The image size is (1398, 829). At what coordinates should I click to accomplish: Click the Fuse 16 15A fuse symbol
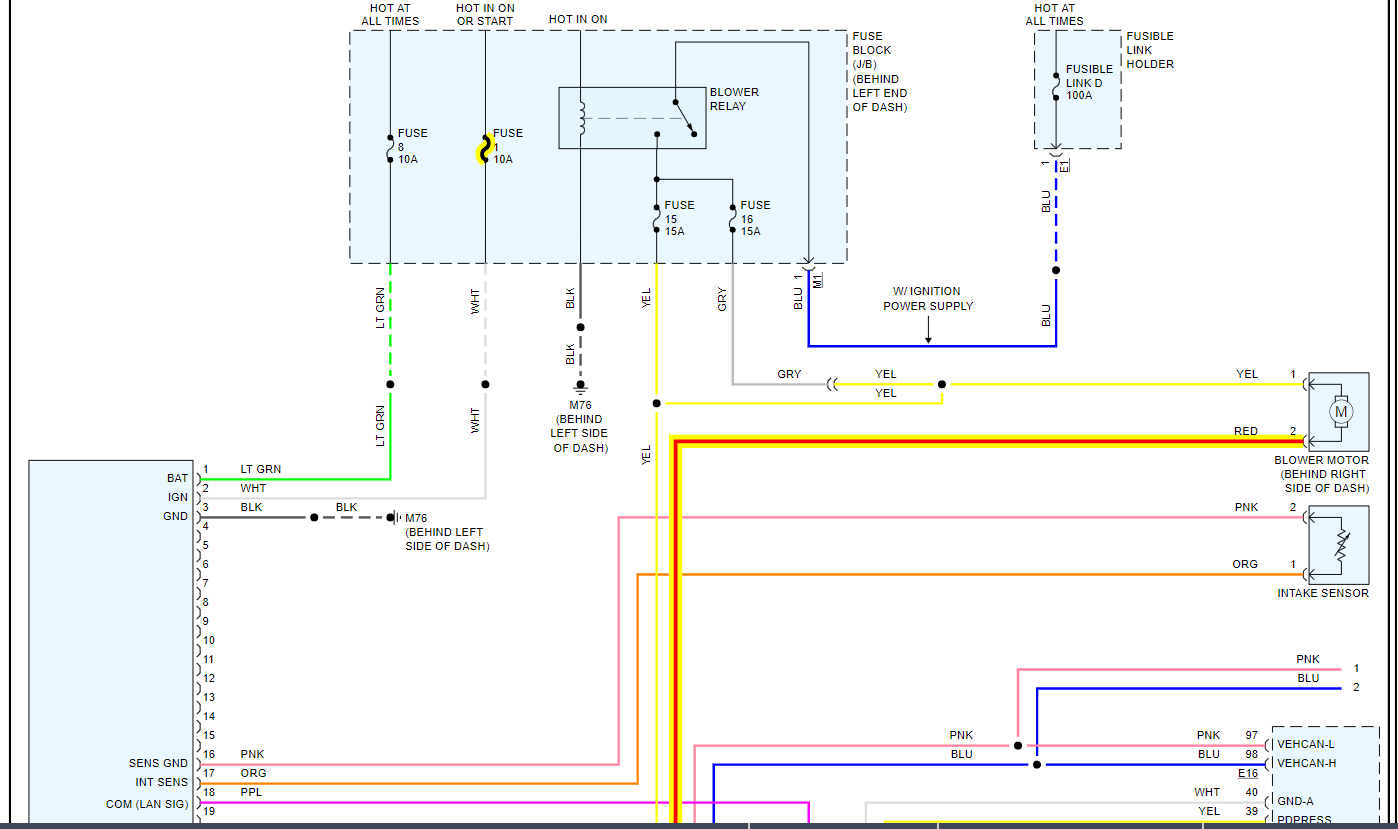pos(732,218)
